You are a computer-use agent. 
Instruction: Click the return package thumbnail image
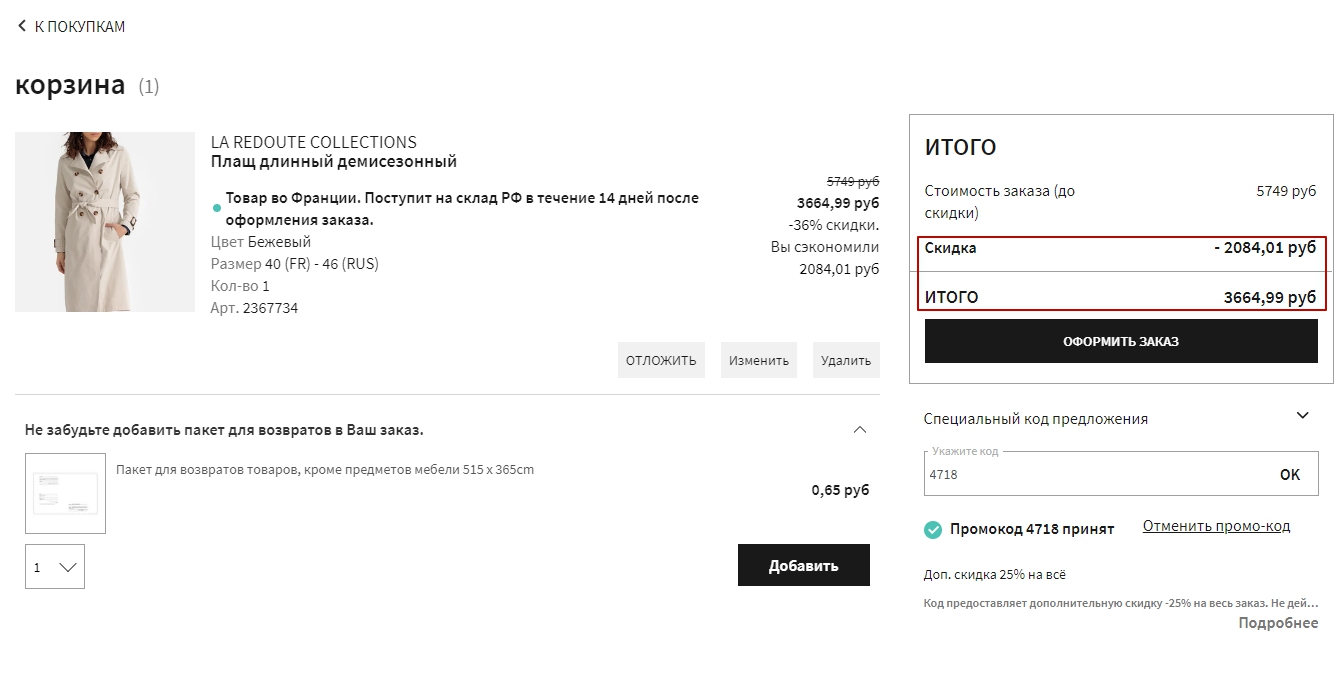[65, 493]
